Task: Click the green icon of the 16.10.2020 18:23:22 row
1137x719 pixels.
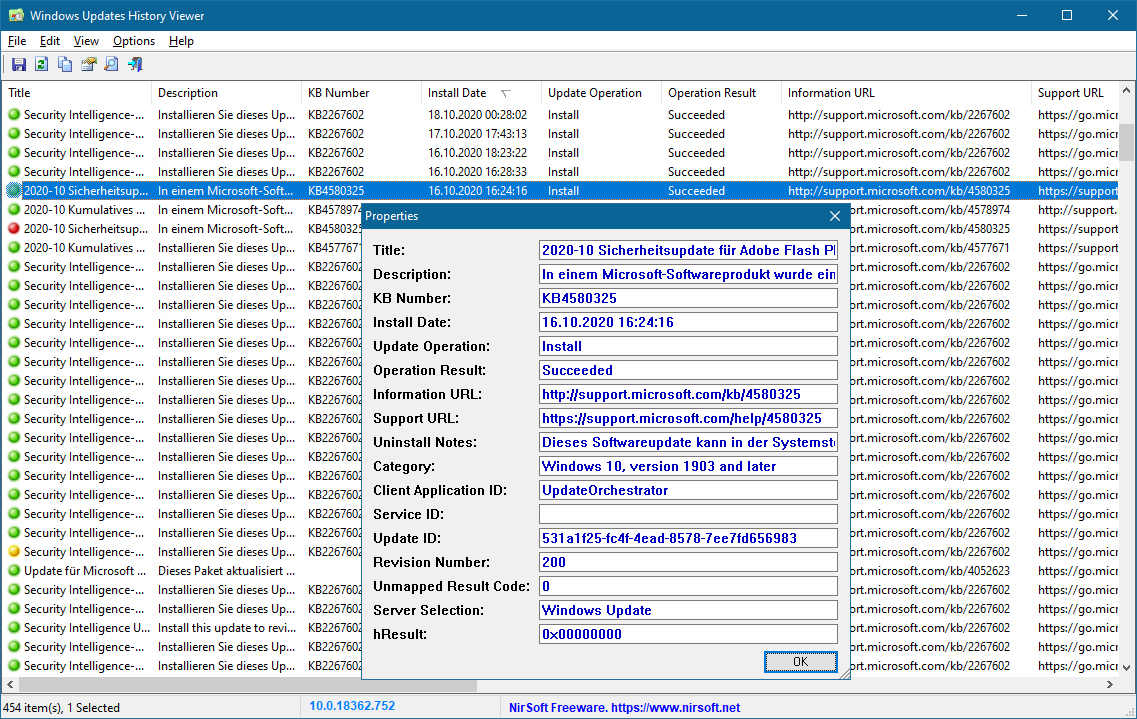Action: pyautogui.click(x=14, y=153)
